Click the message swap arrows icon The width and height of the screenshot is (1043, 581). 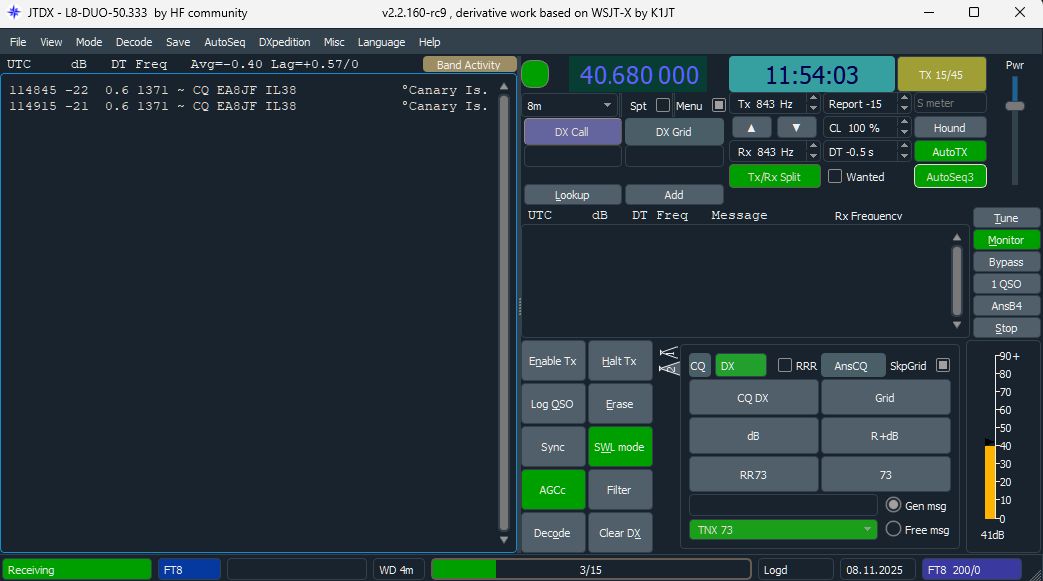click(x=669, y=361)
